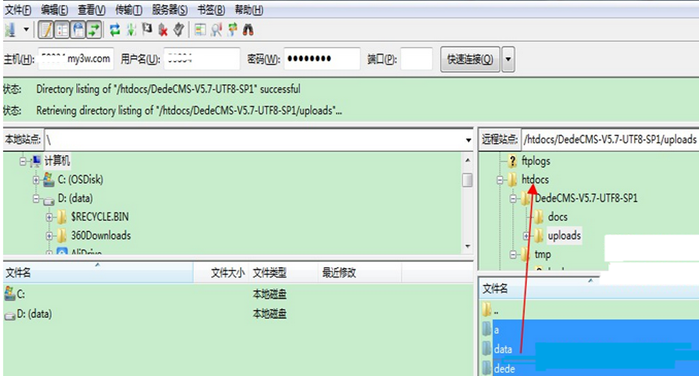Collapse the D: (data) tree node
Viewport: 699px width, 376px height.
[36, 198]
